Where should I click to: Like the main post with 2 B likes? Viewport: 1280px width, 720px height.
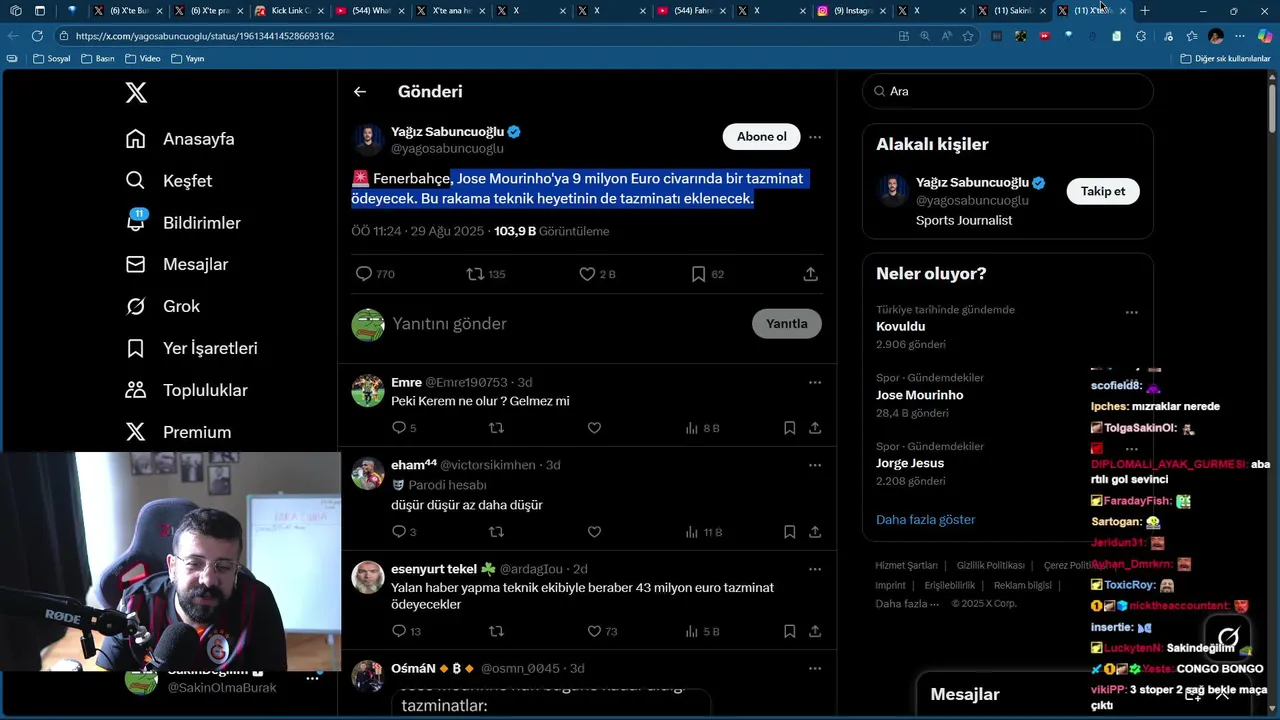click(x=597, y=274)
